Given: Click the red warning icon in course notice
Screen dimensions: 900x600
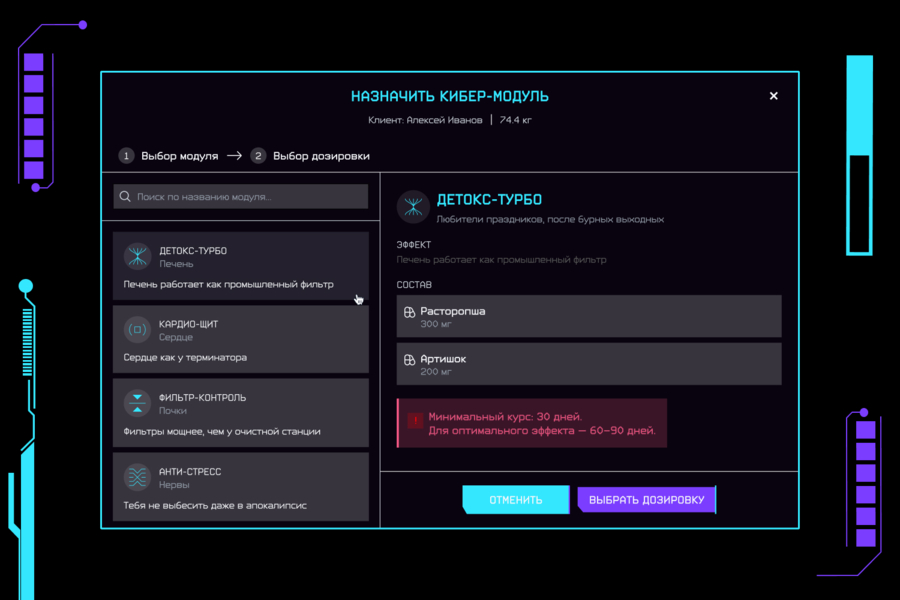Looking at the screenshot, I should pos(415,420).
